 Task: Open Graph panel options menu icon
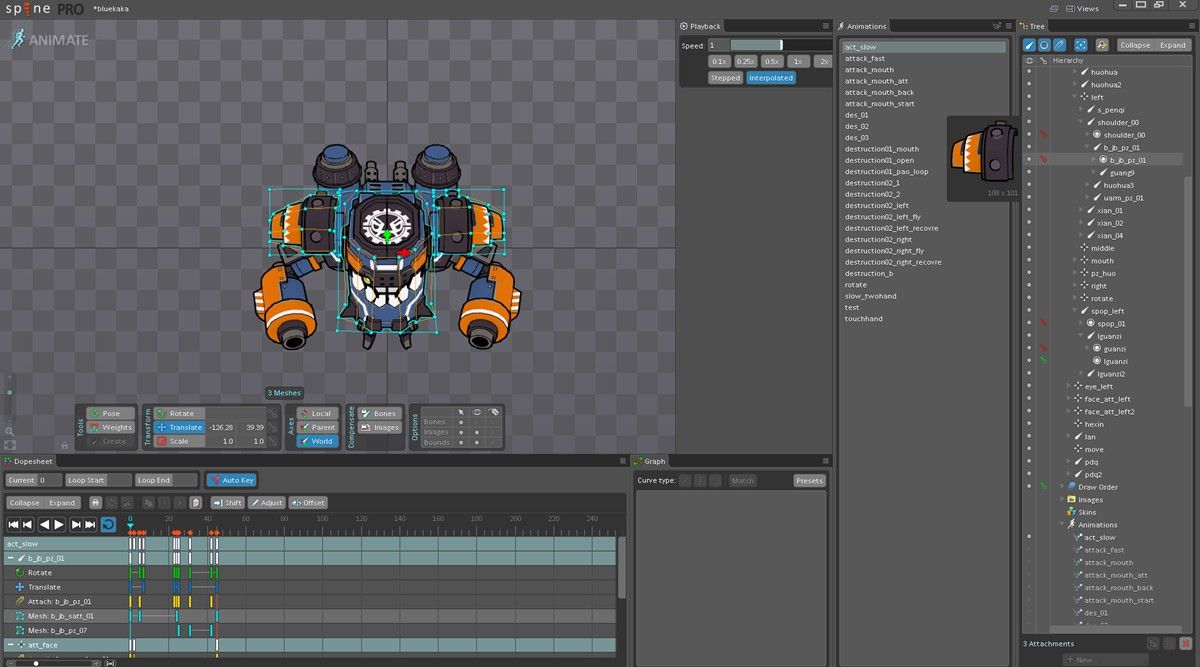[x=826, y=461]
